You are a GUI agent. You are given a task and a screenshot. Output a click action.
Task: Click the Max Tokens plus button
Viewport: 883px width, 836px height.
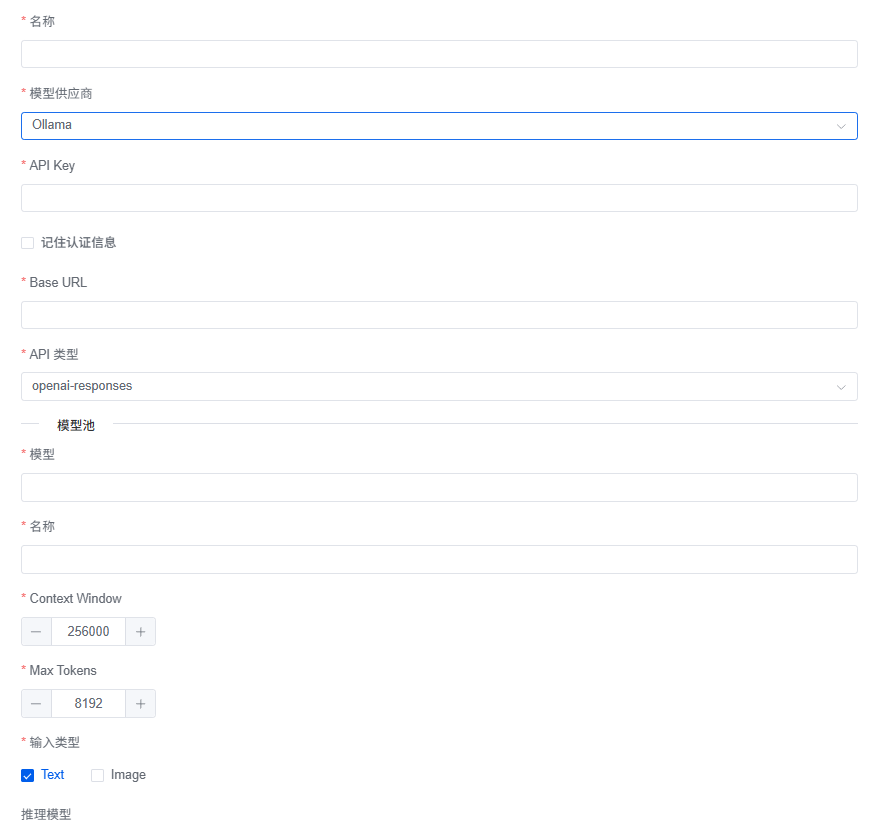coord(140,704)
